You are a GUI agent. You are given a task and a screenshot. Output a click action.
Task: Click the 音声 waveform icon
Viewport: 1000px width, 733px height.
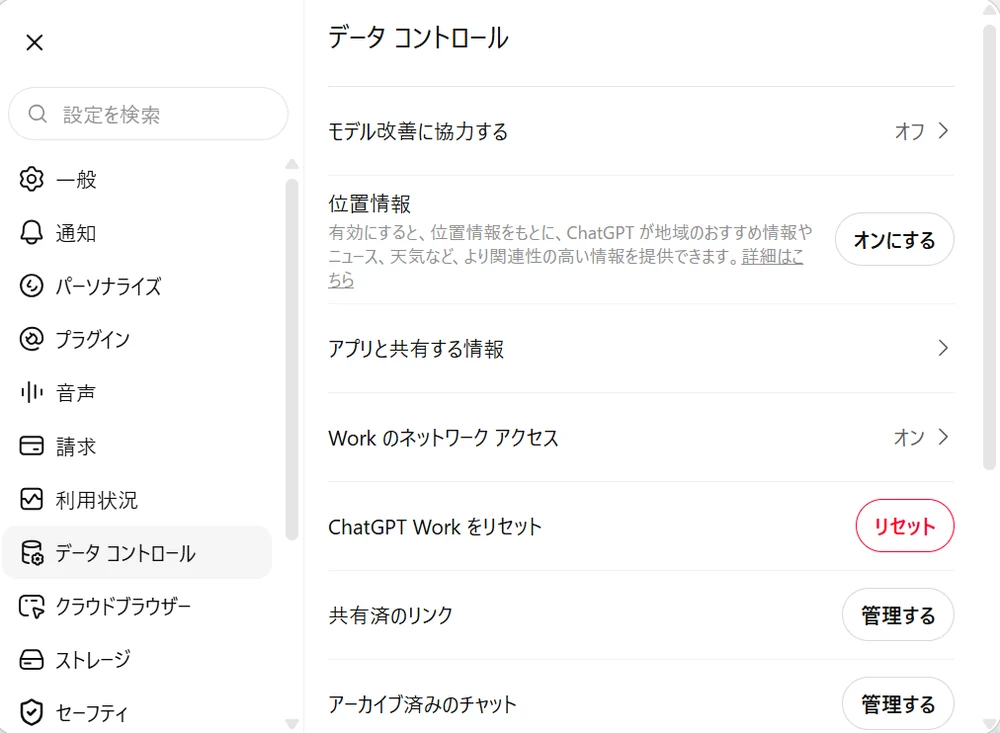point(31,392)
